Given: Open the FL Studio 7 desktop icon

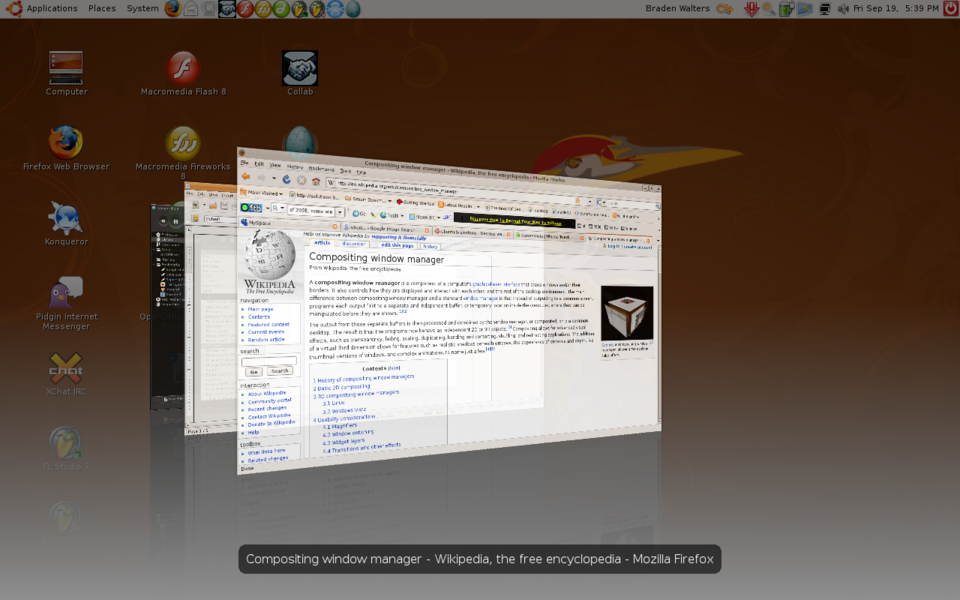Looking at the screenshot, I should click(66, 449).
